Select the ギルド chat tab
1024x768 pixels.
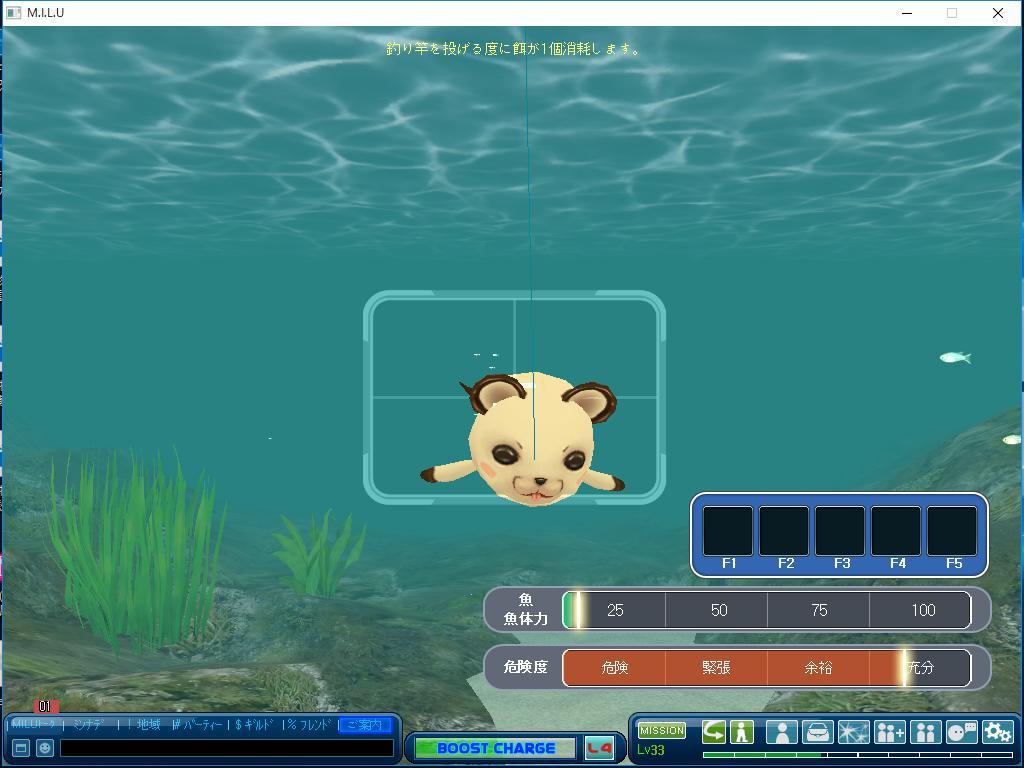pyautogui.click(x=255, y=725)
